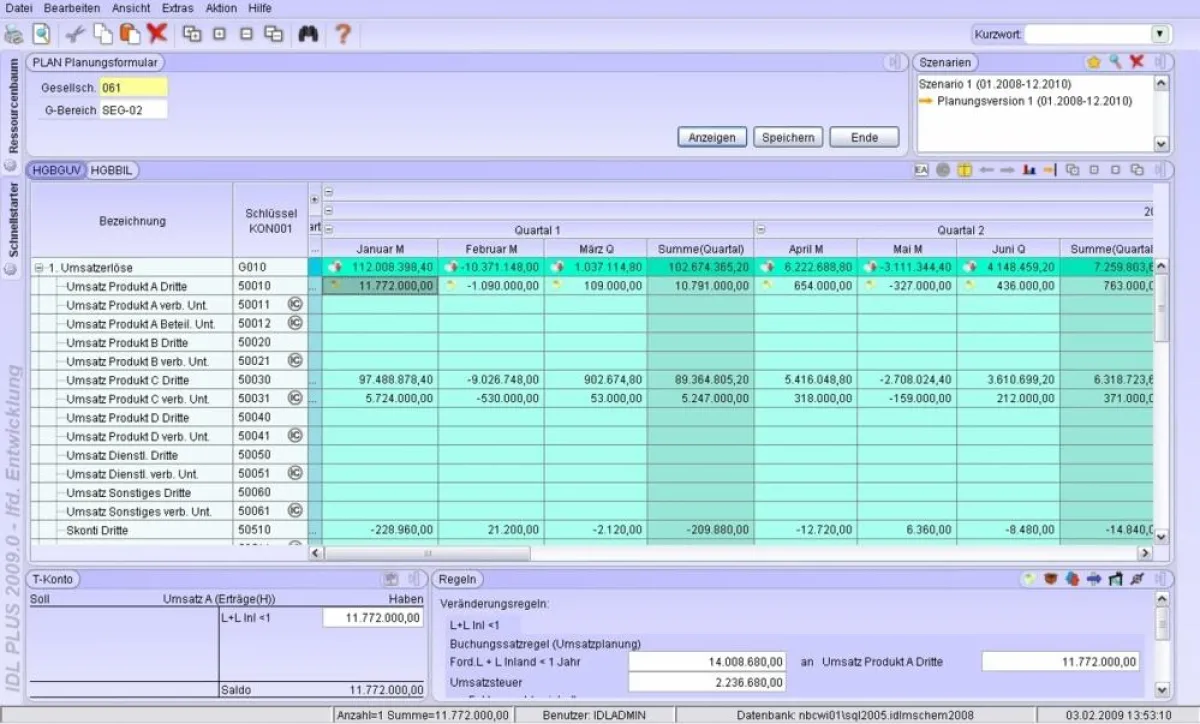Collapse the Umsatzerlöse tree node
Image resolution: width=1200 pixels, height=724 pixels.
coord(37,267)
